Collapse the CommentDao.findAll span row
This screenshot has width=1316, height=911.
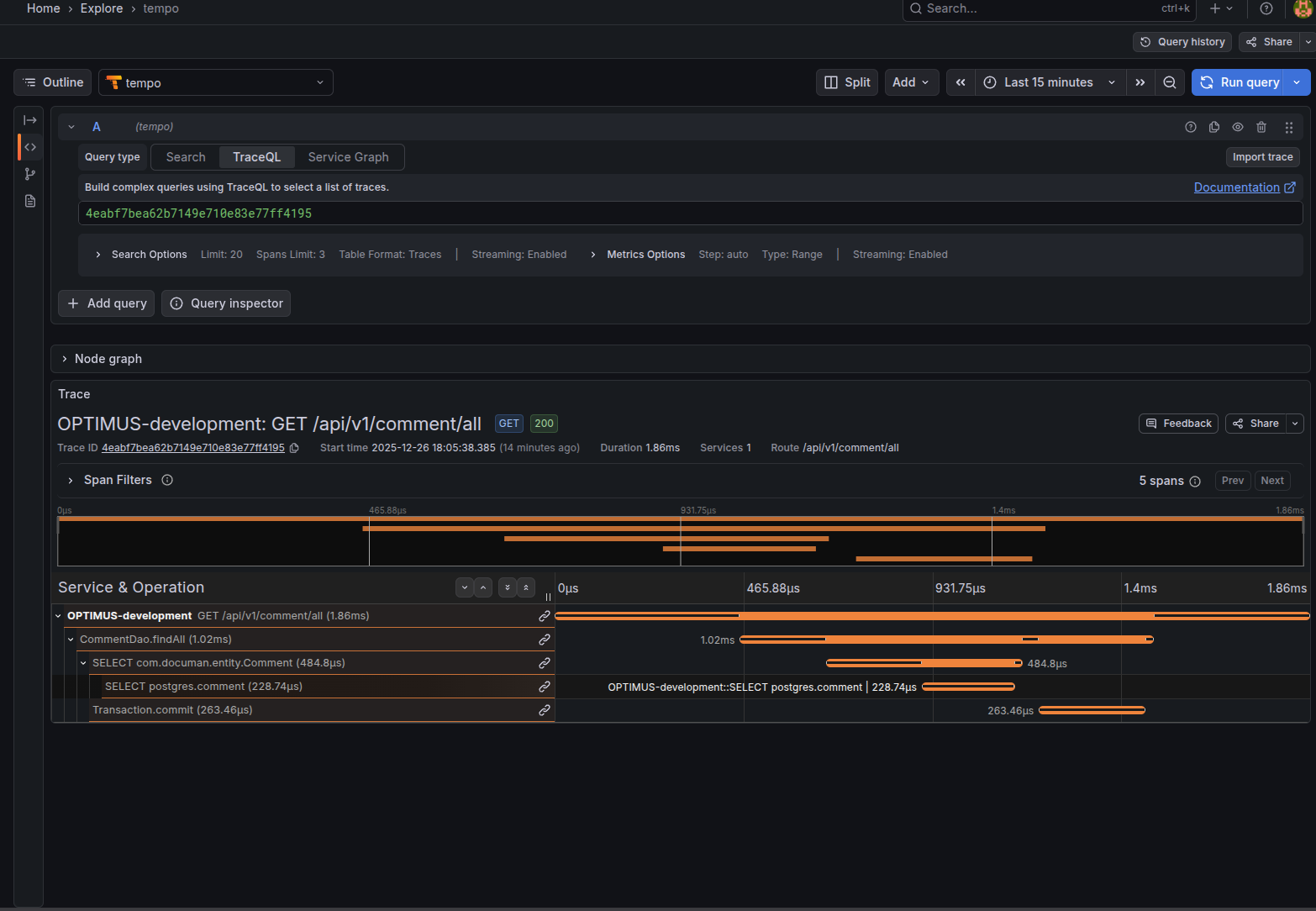[71, 640]
